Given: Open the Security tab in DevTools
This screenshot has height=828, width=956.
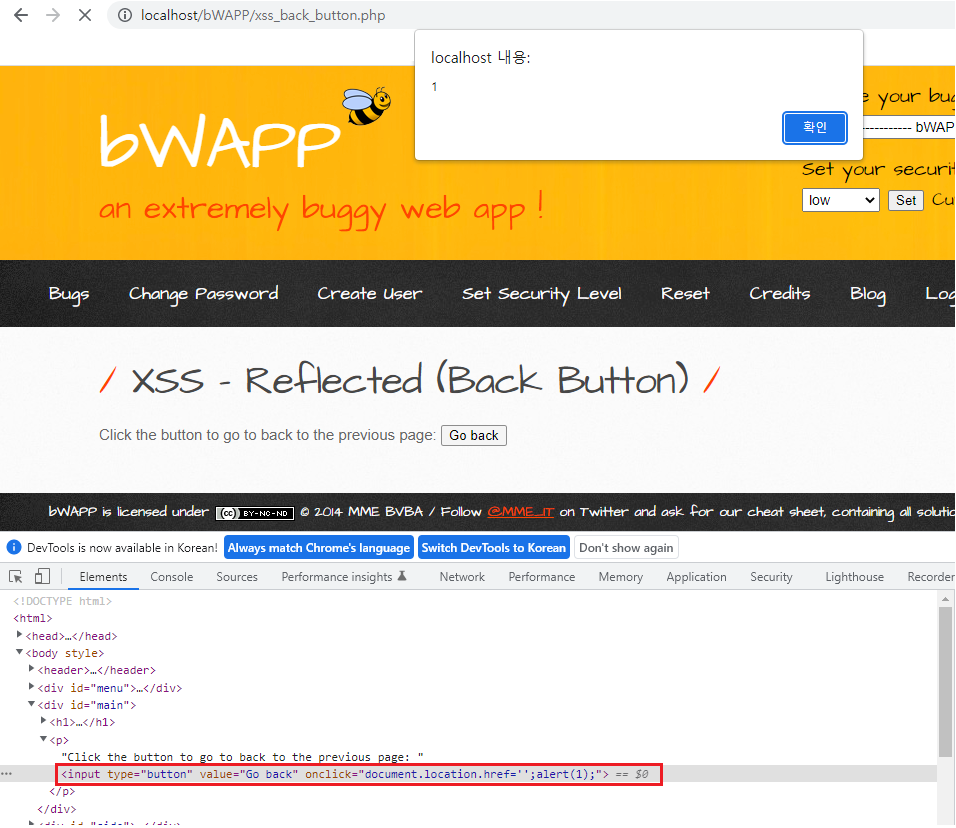Looking at the screenshot, I should coord(771,577).
